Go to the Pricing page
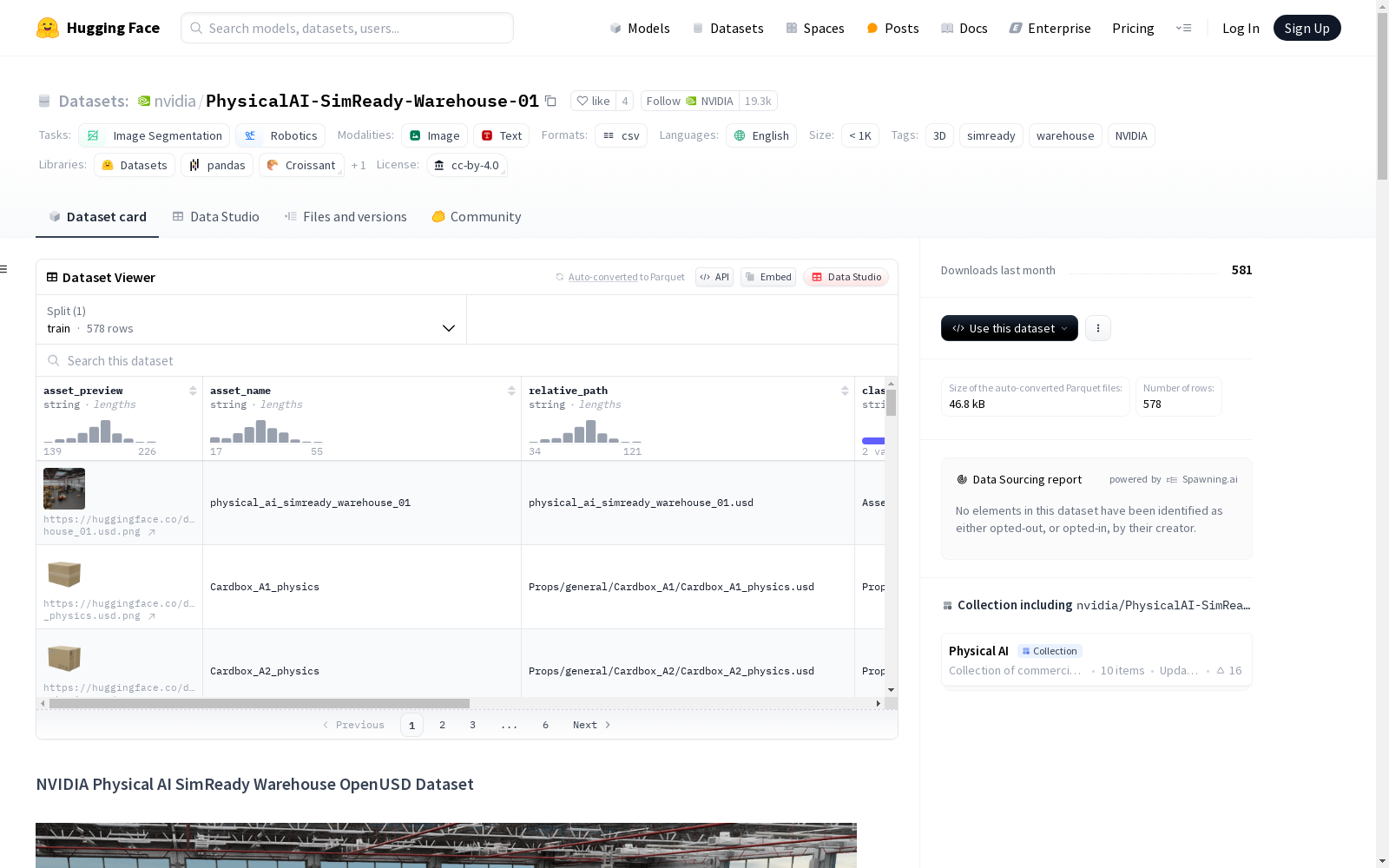Screen dimensions: 1389x868 click(x=1133, y=28)
